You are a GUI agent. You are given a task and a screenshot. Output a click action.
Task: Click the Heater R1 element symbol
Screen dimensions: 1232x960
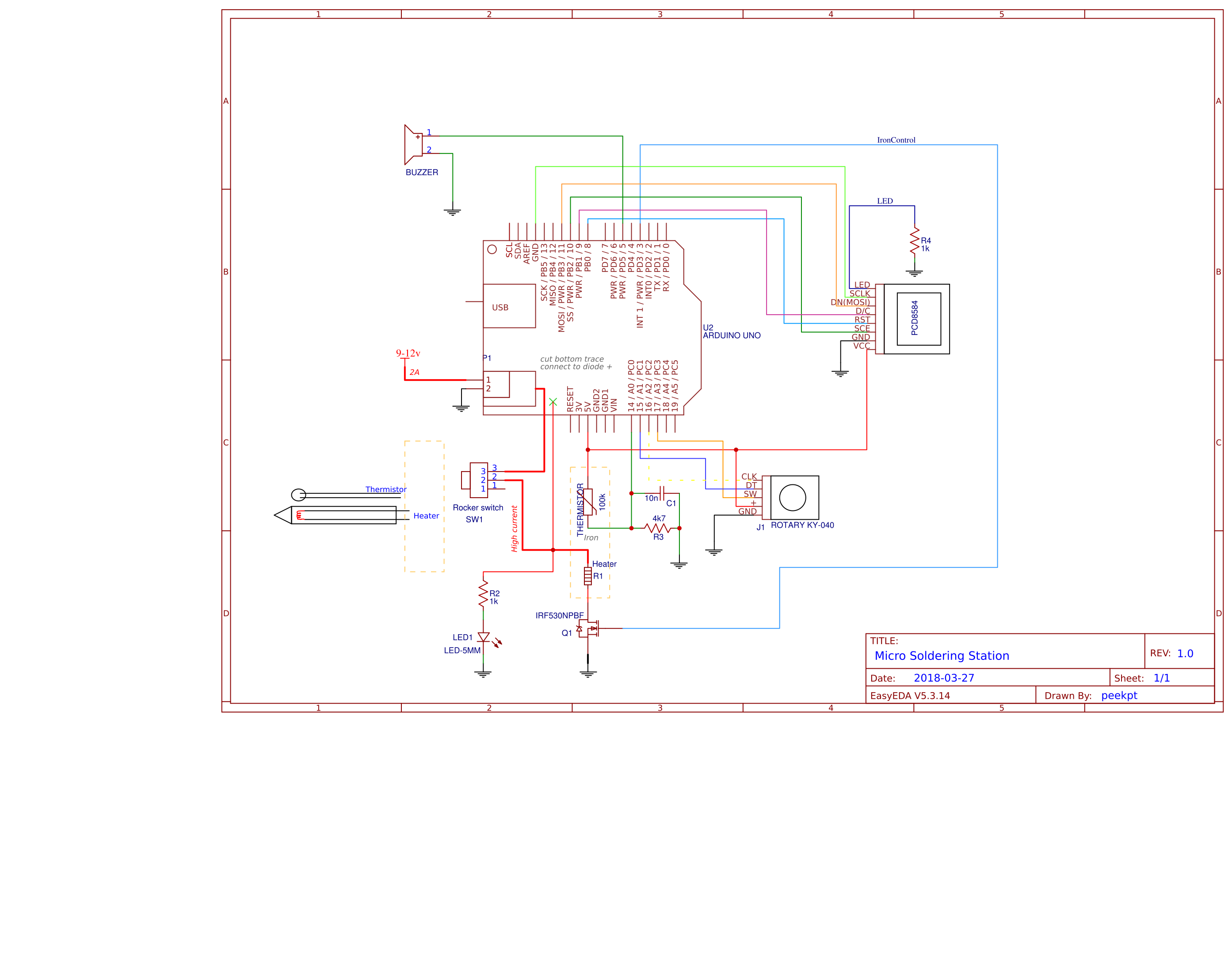coord(588,576)
